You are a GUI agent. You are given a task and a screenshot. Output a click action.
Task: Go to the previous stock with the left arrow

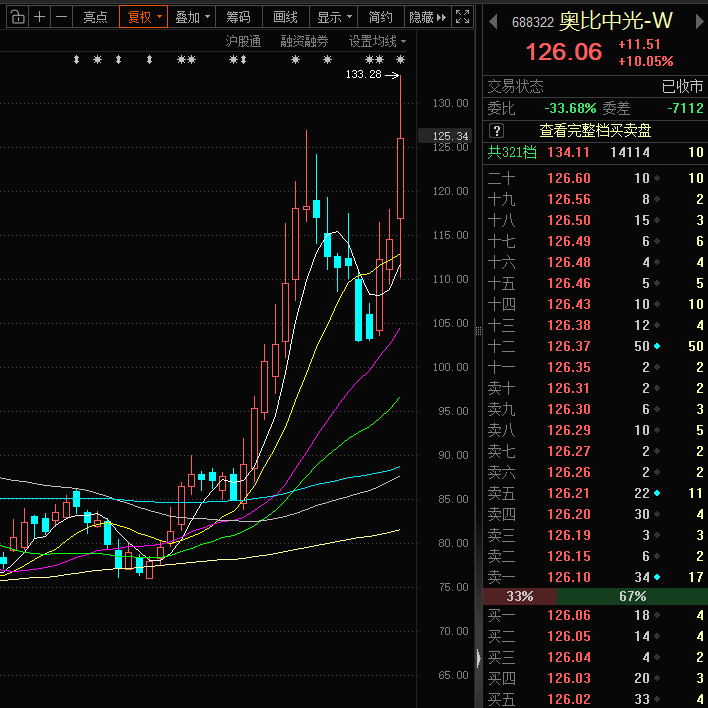(493, 21)
